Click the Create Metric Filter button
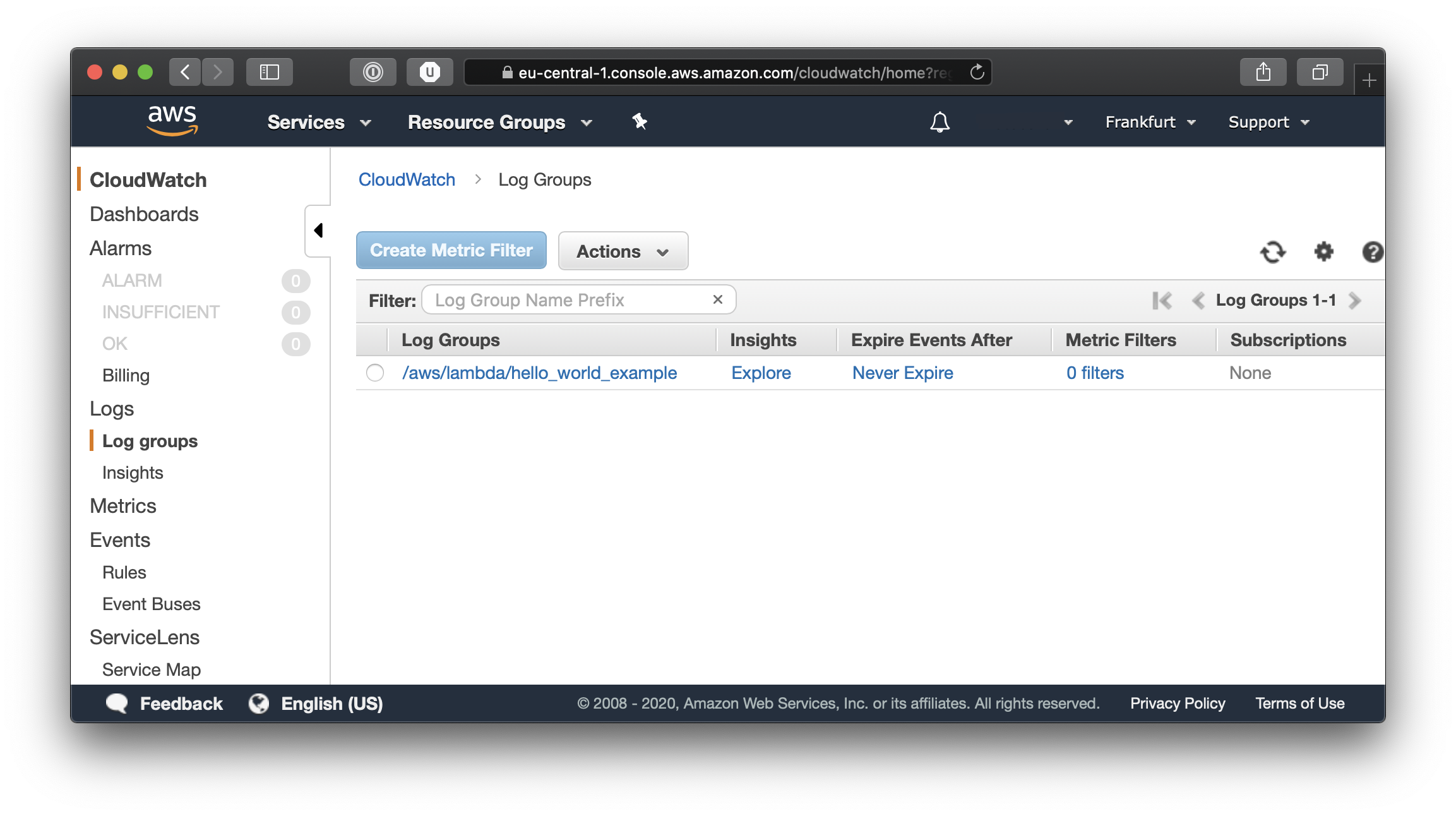The width and height of the screenshot is (1456, 816). click(451, 250)
